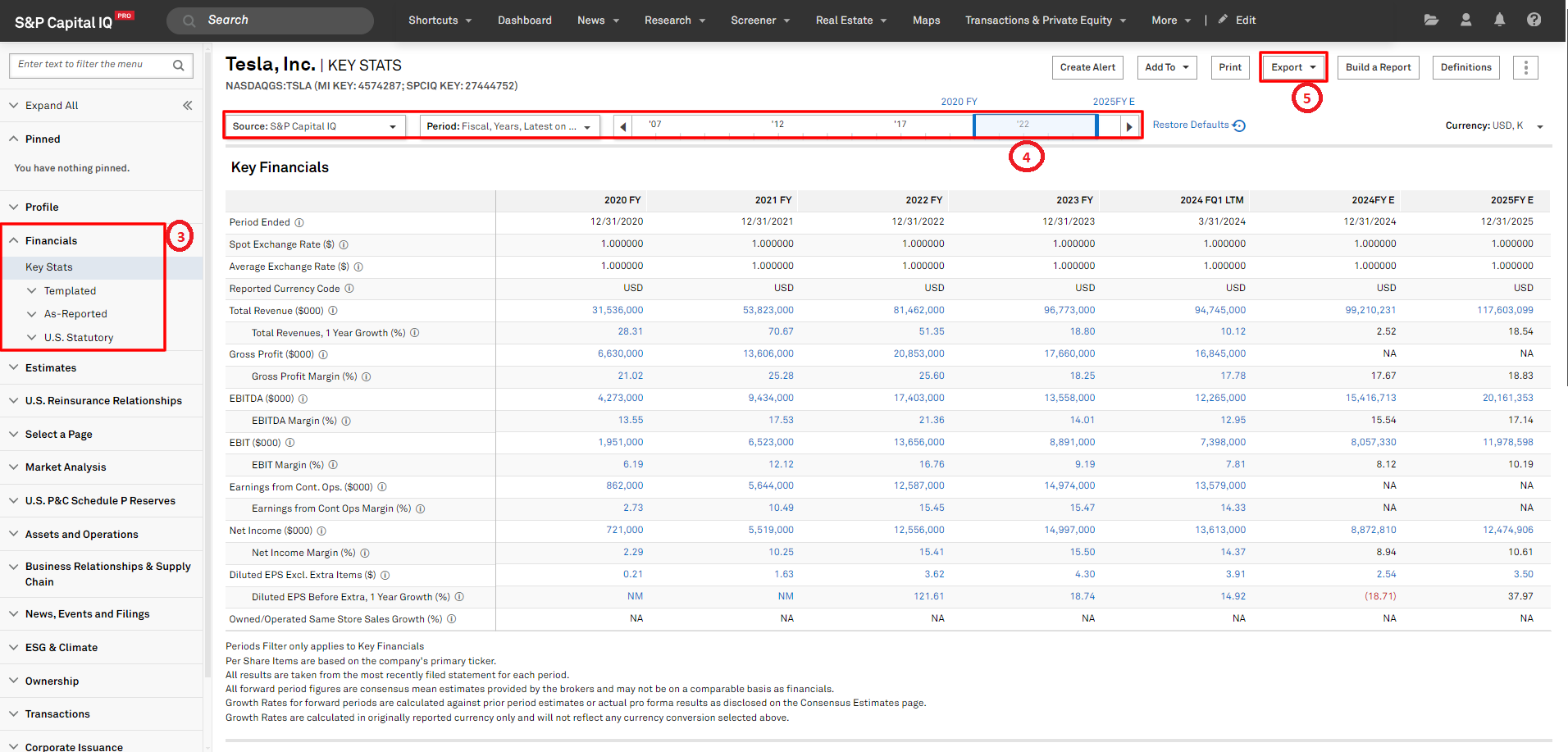Open 2023 FY Net Income value 14,997,000
Viewport: 1568px width, 752px height.
[1069, 530]
